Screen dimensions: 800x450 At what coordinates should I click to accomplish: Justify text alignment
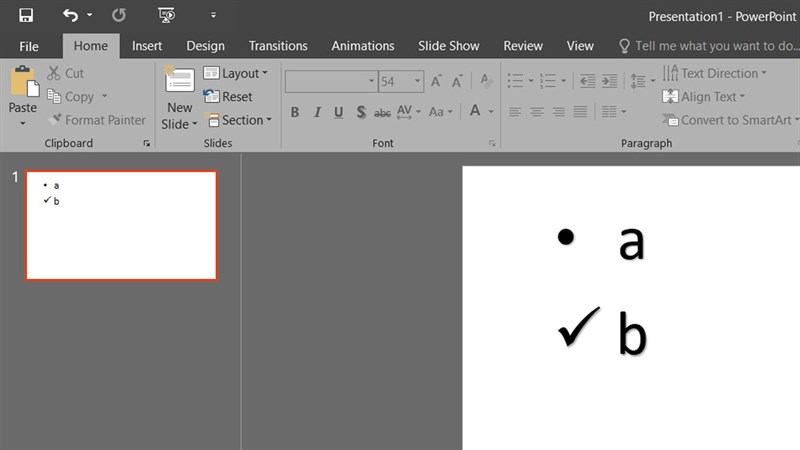pyautogui.click(x=580, y=112)
